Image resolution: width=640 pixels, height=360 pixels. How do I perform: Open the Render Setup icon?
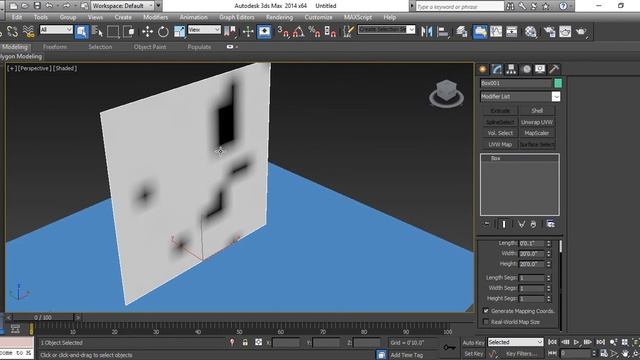click(549, 32)
